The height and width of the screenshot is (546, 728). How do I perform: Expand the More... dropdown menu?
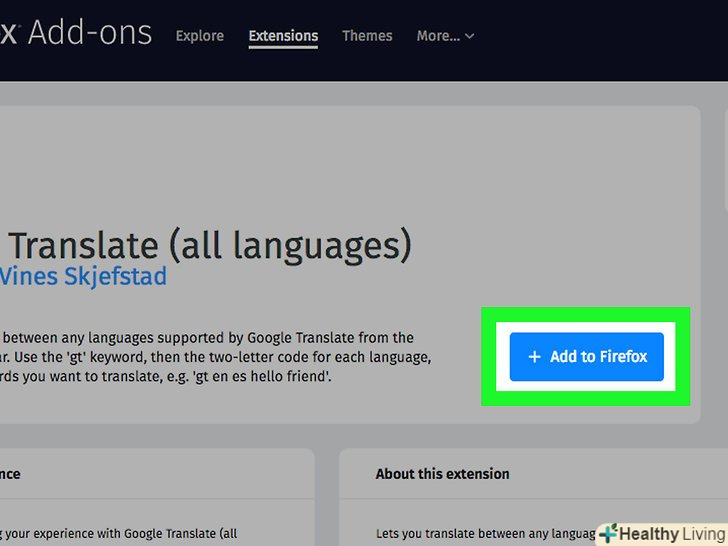pyautogui.click(x=445, y=36)
